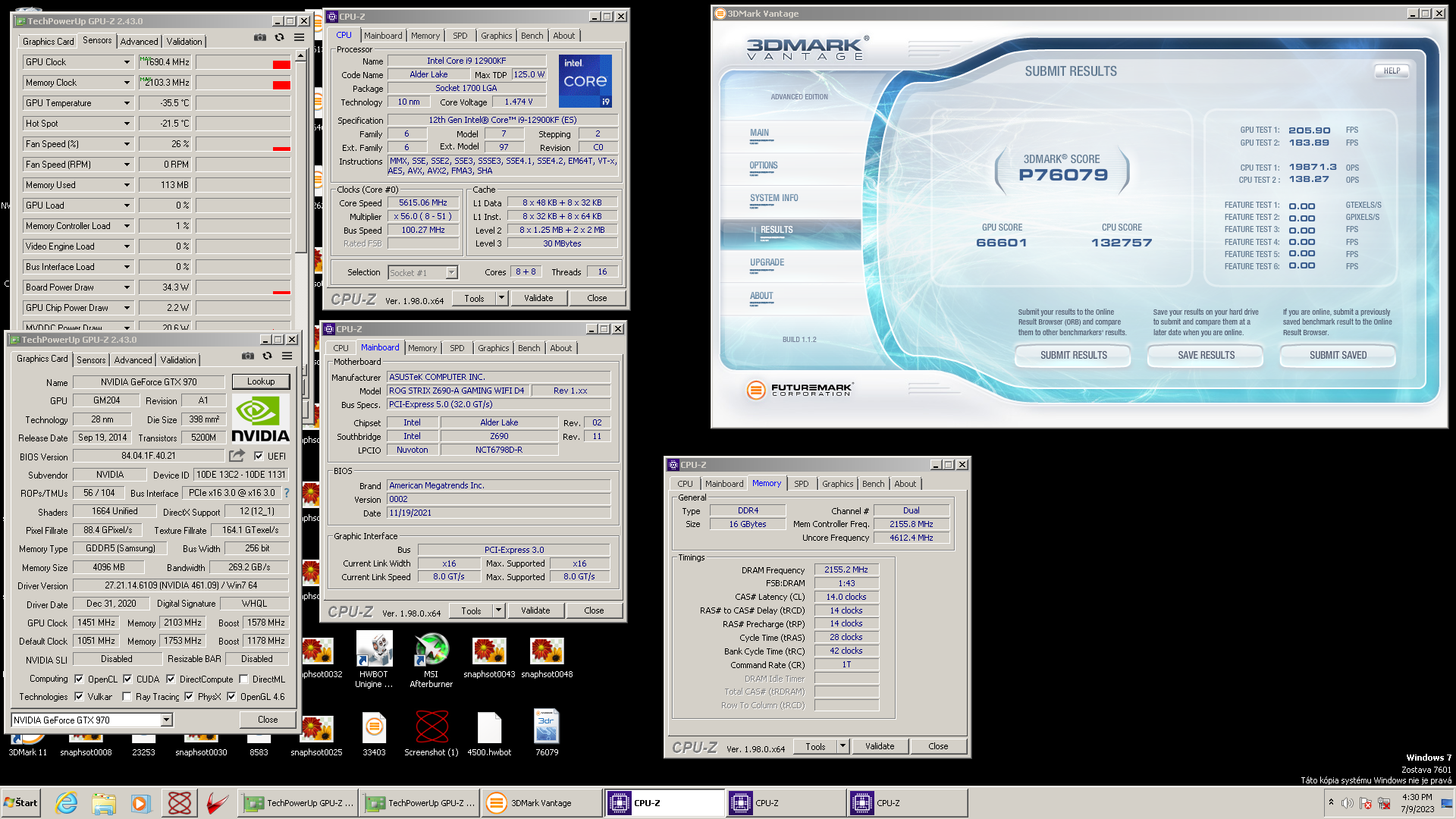Image resolution: width=1456 pixels, height=819 pixels.
Task: Click red bird pinned taskbar icon
Action: [x=217, y=803]
